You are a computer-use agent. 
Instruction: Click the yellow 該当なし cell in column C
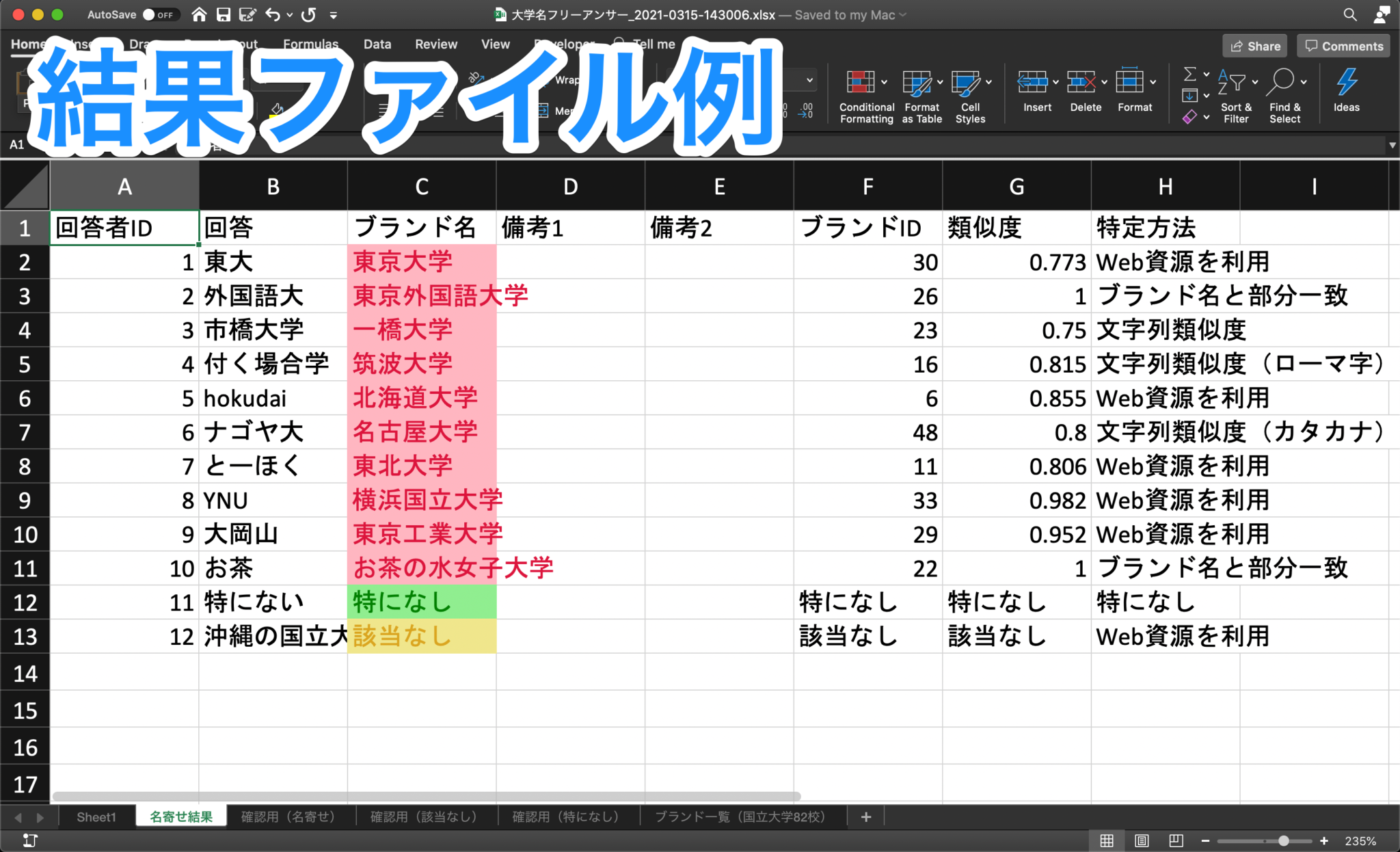point(422,637)
